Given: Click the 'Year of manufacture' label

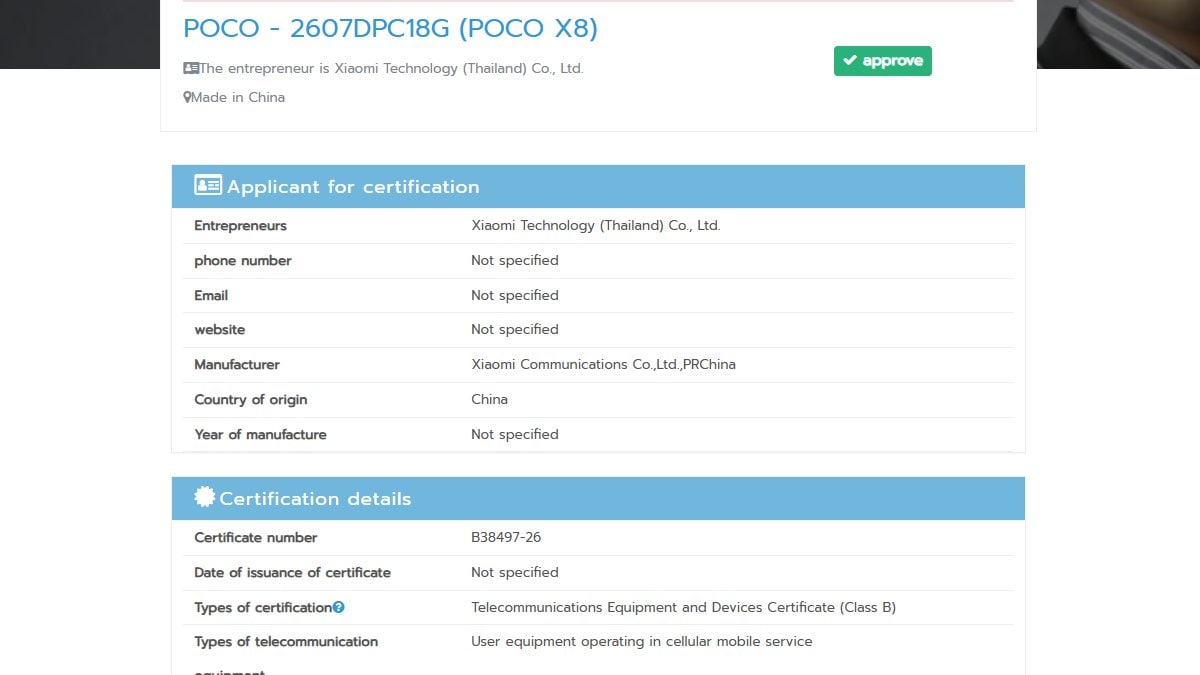Looking at the screenshot, I should 260,434.
